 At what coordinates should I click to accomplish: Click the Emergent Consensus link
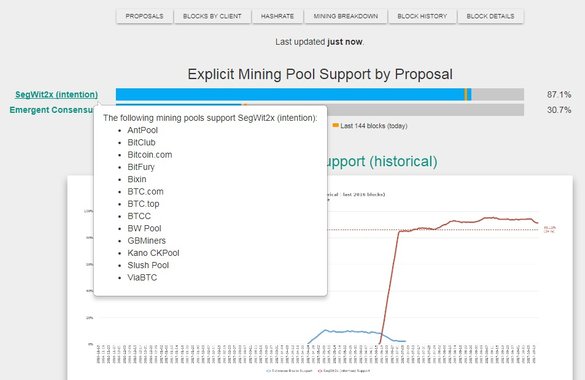click(x=51, y=110)
